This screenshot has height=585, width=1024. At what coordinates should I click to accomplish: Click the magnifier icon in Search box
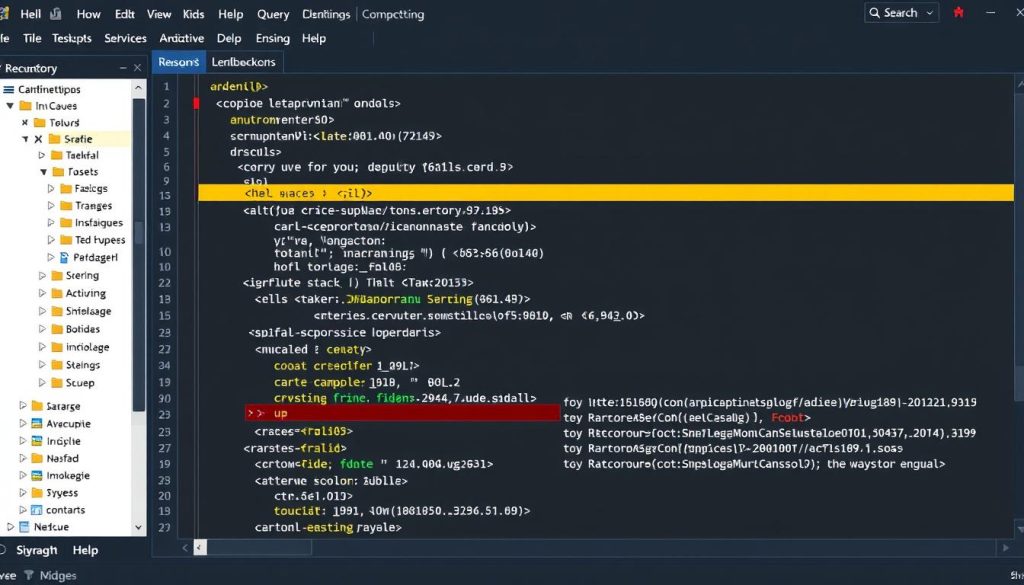874,13
